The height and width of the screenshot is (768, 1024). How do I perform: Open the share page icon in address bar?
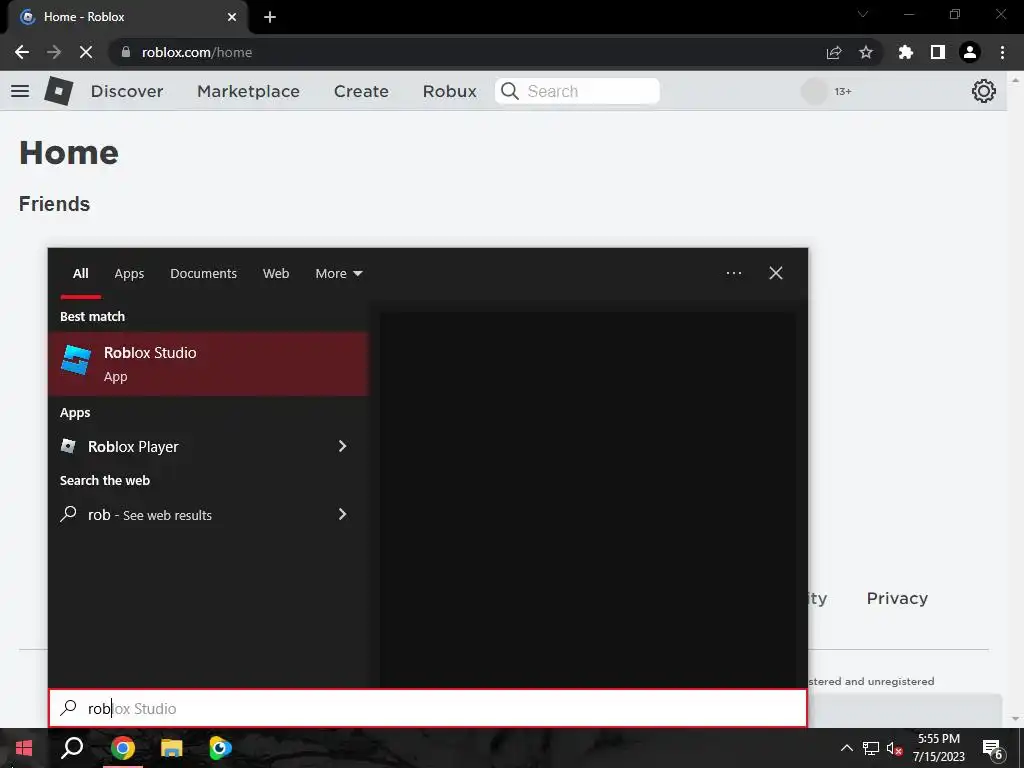click(834, 52)
